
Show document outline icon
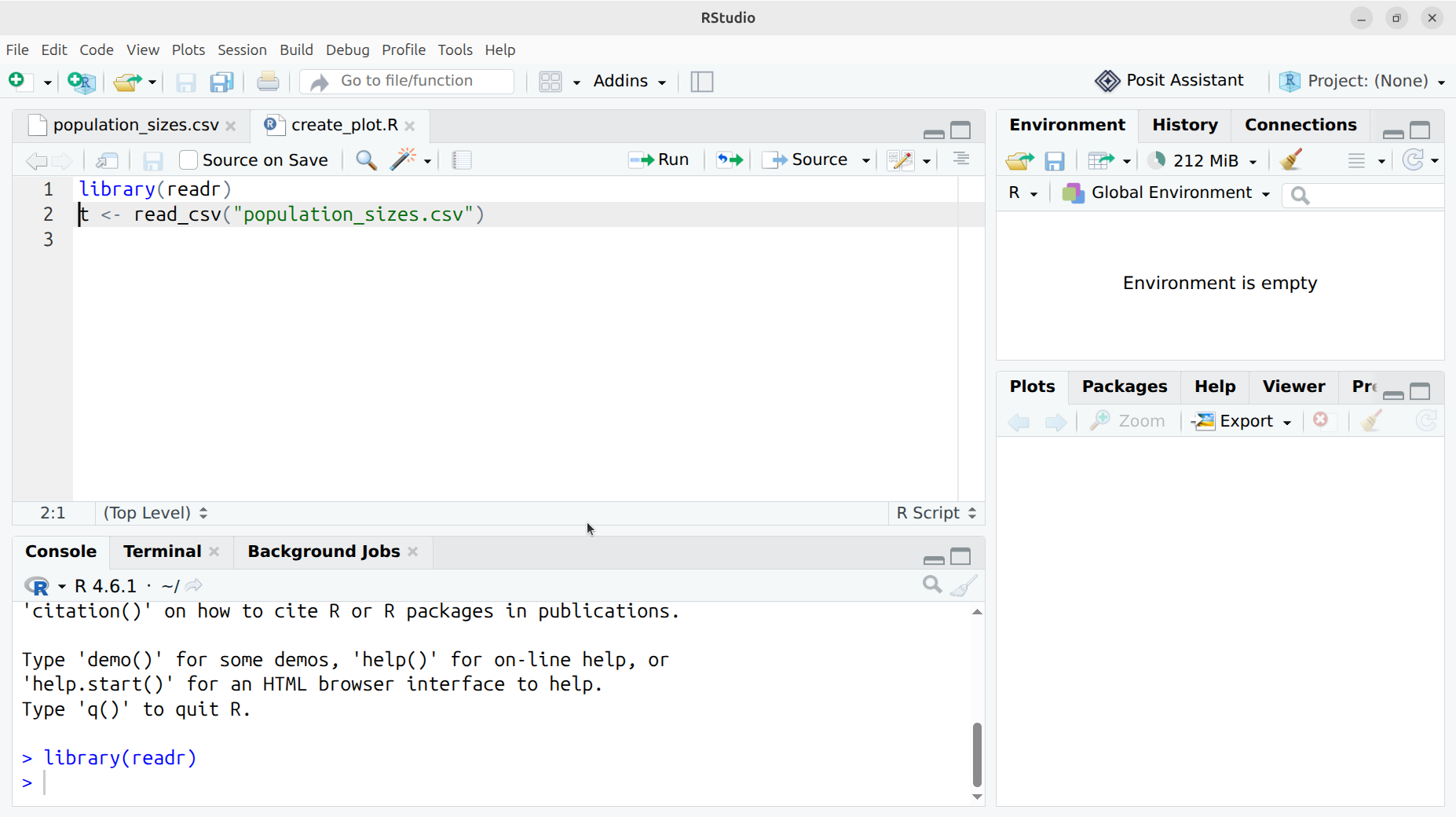(x=961, y=159)
